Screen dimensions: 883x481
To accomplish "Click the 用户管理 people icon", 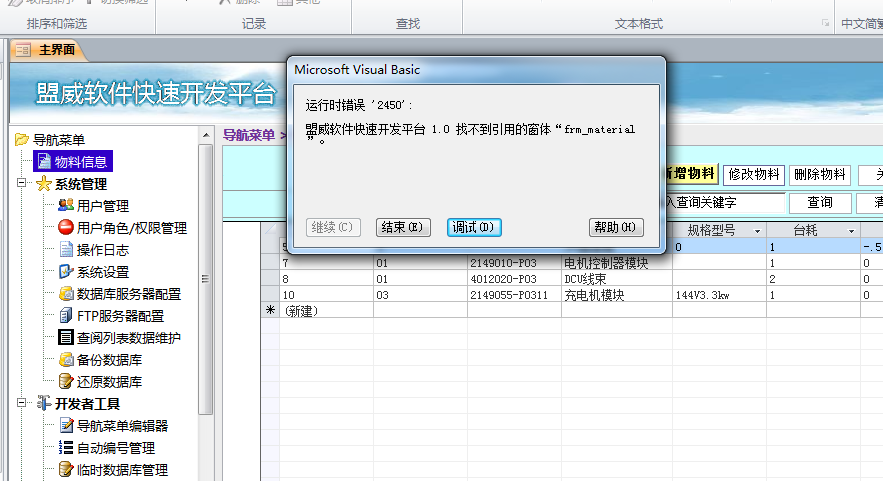I will pyautogui.click(x=66, y=205).
